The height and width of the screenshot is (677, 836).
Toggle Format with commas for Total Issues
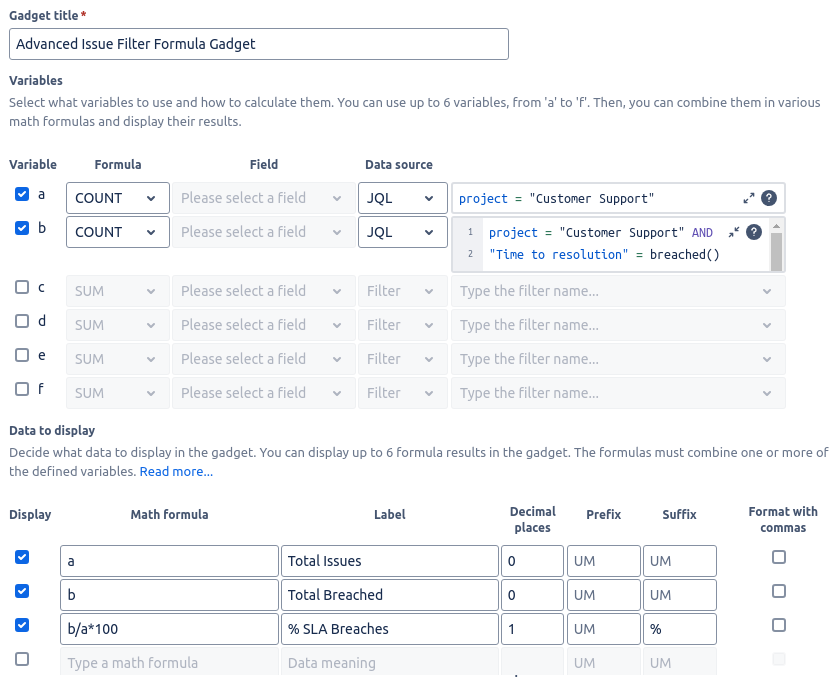(x=779, y=557)
